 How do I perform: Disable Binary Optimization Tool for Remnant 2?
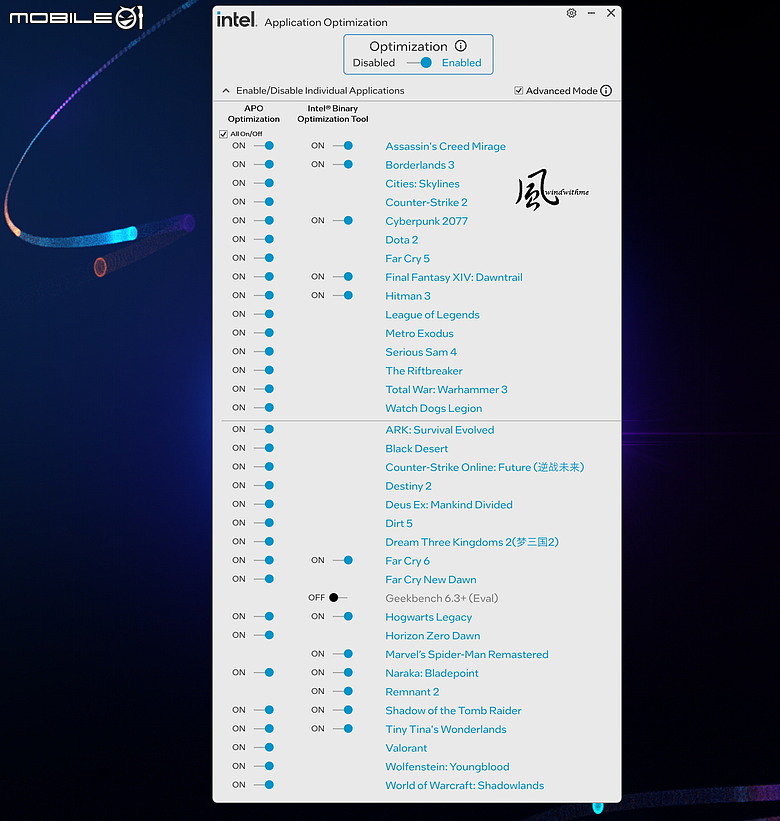click(343, 691)
